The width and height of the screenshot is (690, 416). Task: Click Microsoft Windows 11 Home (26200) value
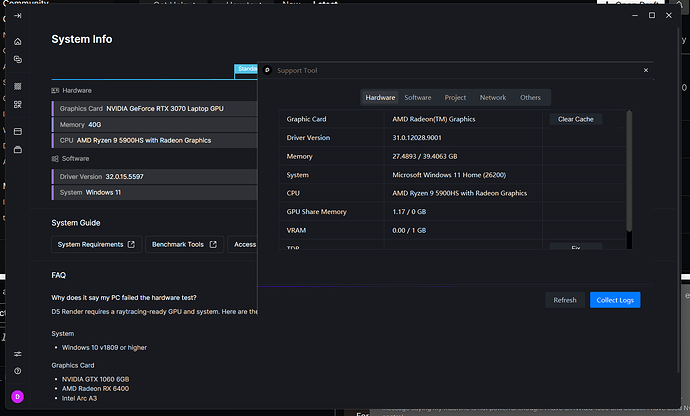pos(449,175)
